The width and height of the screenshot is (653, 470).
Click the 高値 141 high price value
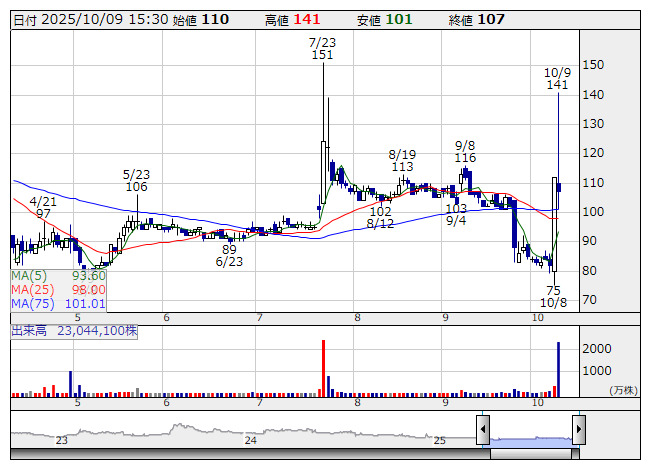(293, 20)
